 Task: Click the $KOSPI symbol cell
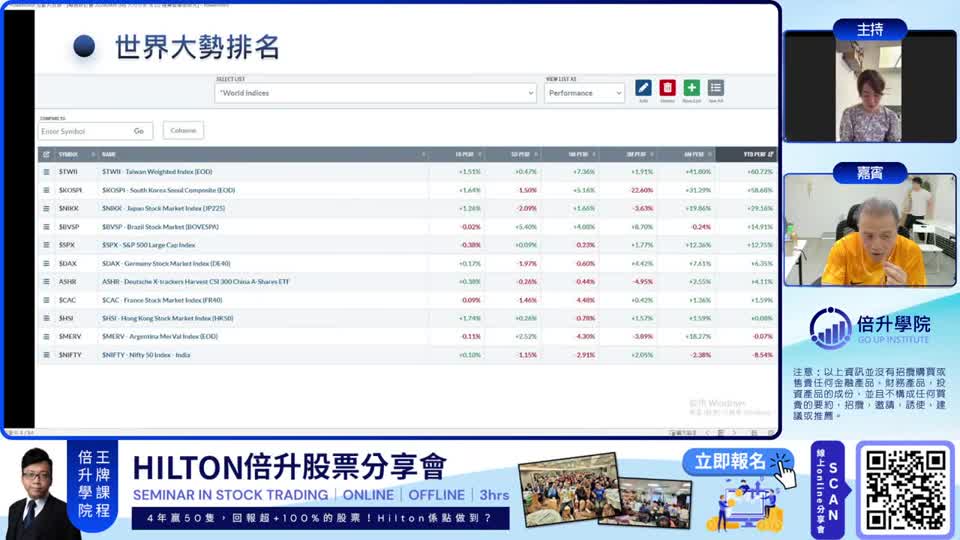click(70, 190)
